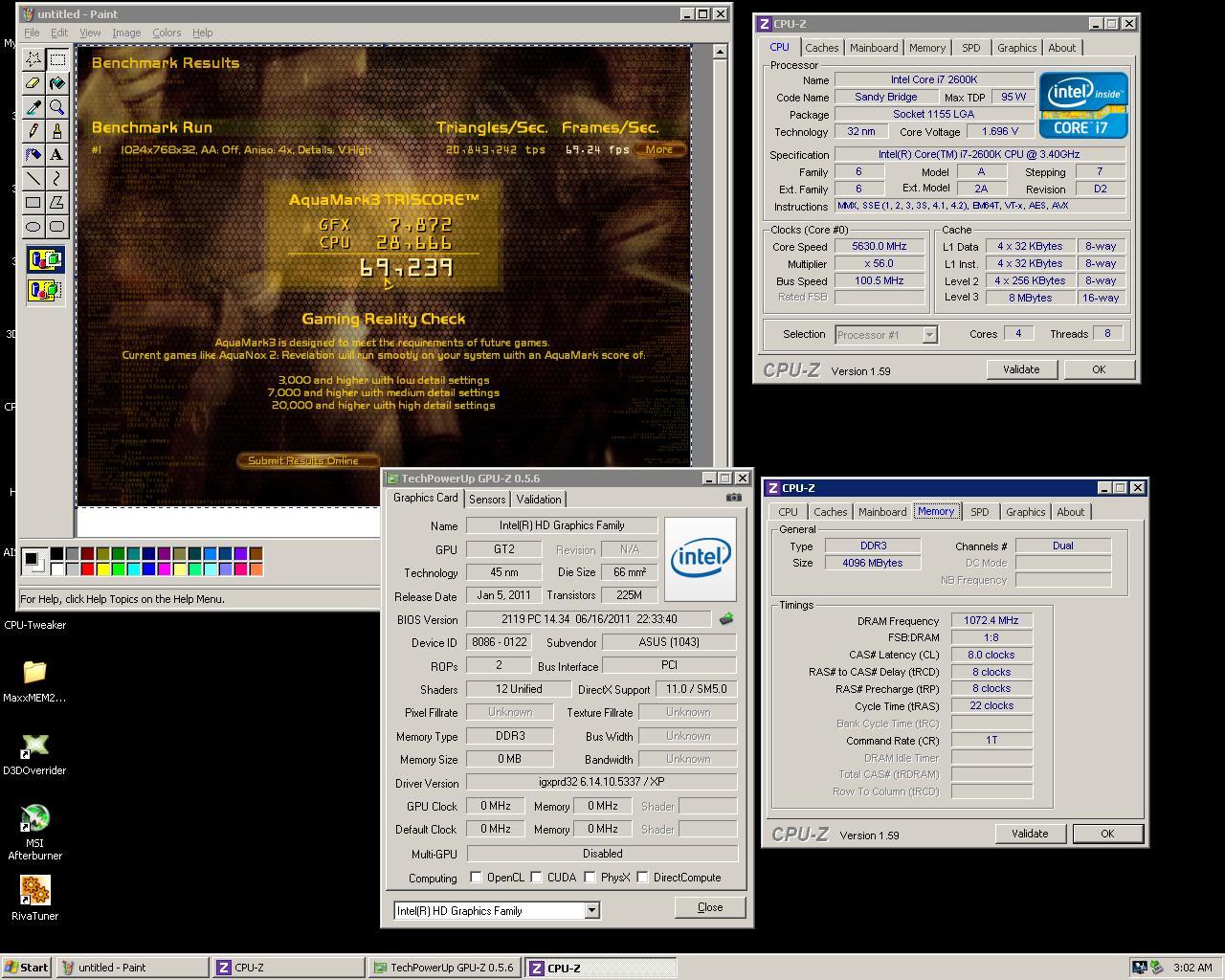This screenshot has height=980, width=1225.
Task: Click OK in the lower CPU-Z Memory window
Action: click(x=1107, y=834)
